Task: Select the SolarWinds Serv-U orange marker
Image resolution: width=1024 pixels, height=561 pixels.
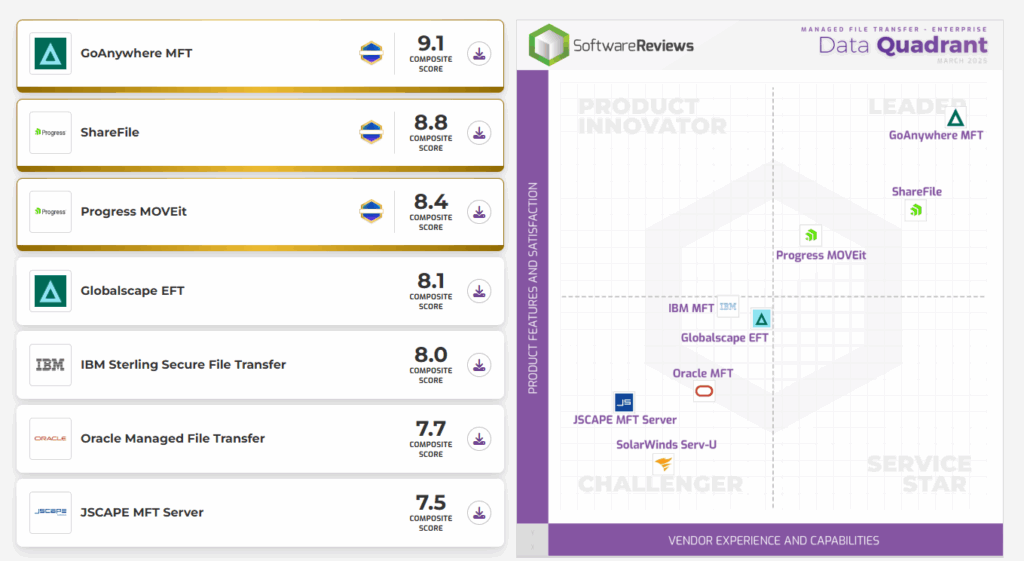Action: point(664,464)
